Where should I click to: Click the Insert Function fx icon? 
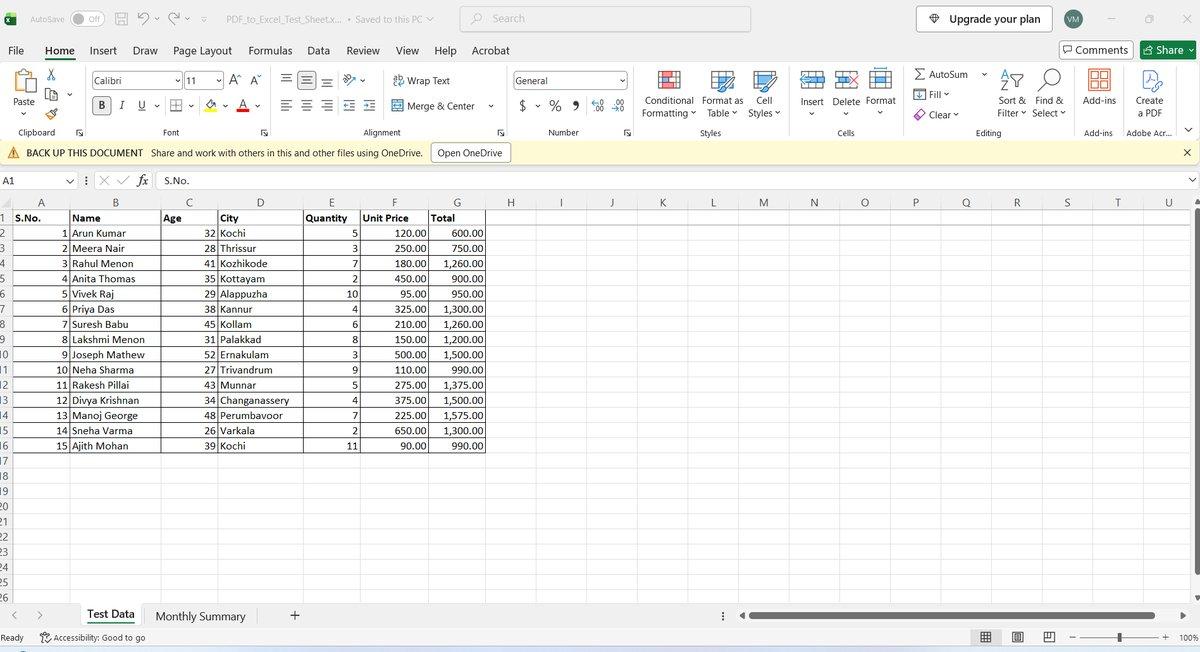143,181
